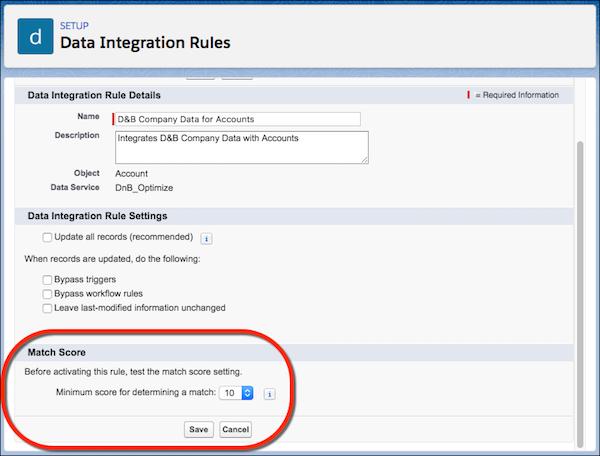This screenshot has width=600, height=456.
Task: Check the Bypass triggers checkbox
Action: pyautogui.click(x=47, y=280)
